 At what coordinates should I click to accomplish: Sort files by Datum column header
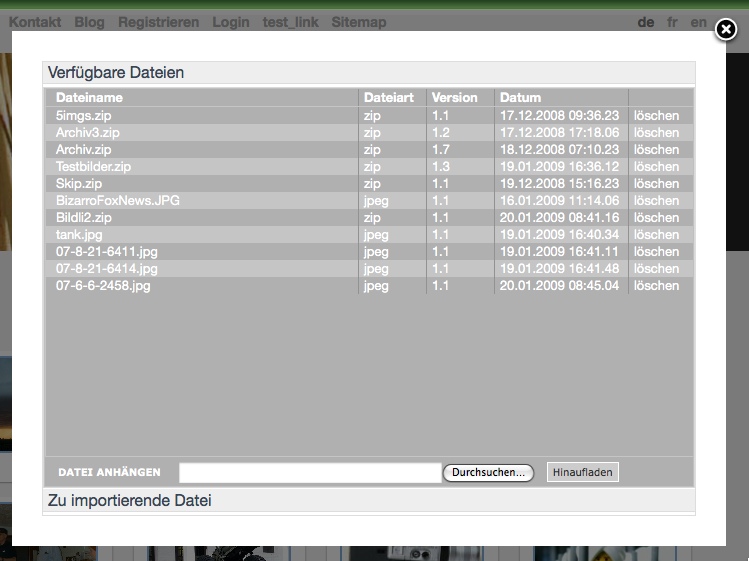pos(521,98)
